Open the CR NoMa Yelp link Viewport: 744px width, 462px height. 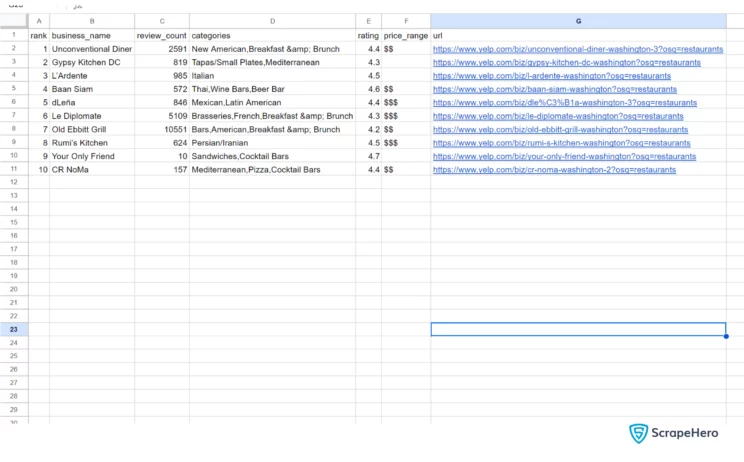tap(554, 169)
